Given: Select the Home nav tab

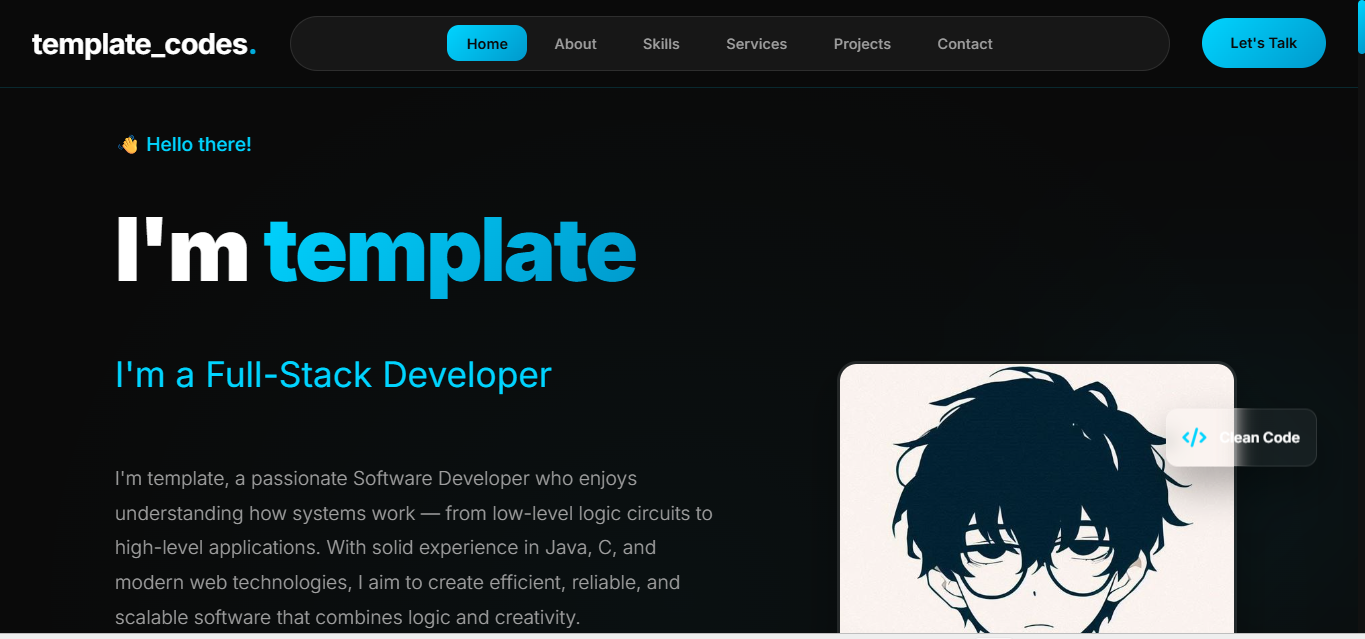Looking at the screenshot, I should point(487,44).
